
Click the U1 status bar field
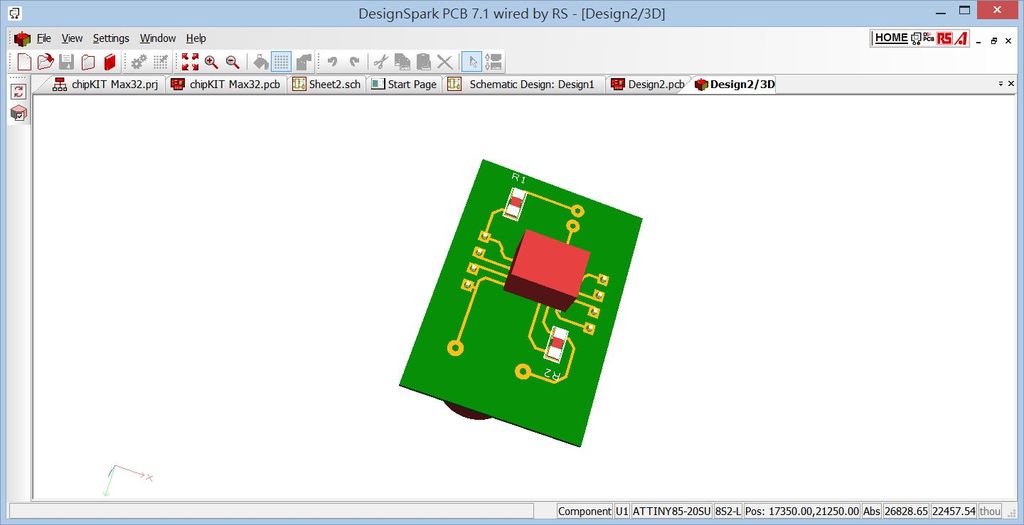click(622, 511)
